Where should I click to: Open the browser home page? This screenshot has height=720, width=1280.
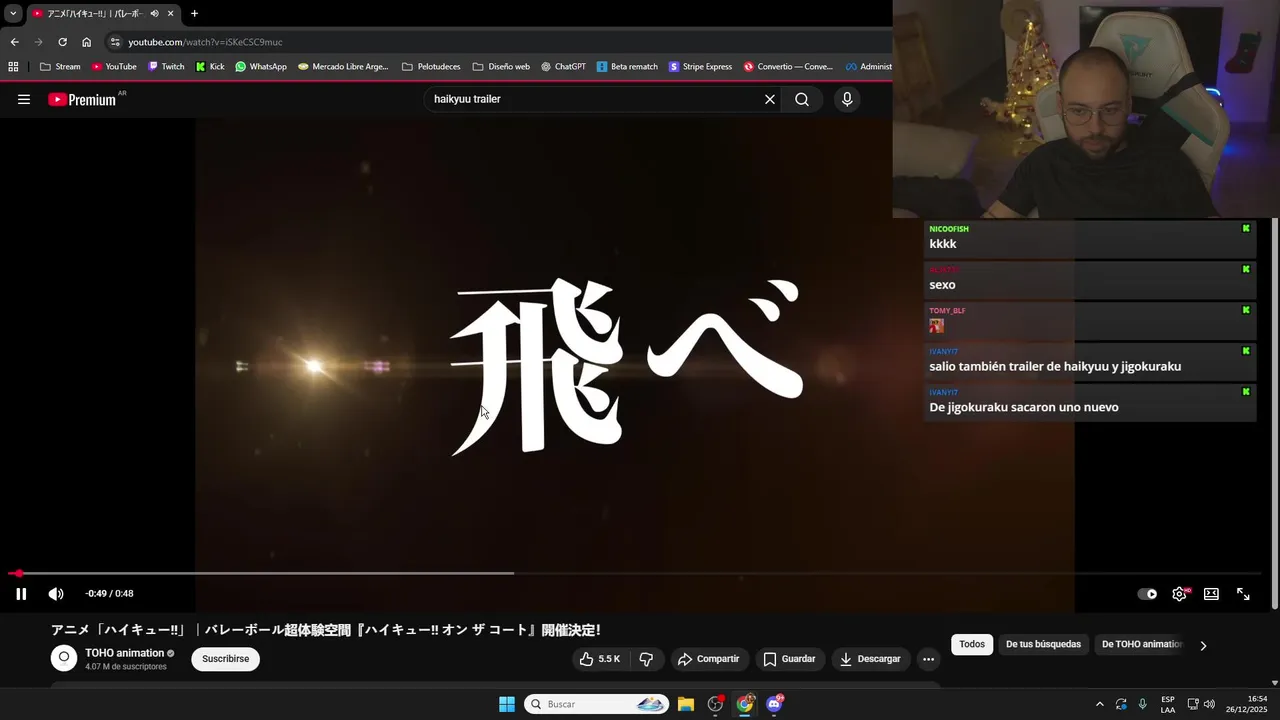tap(87, 42)
